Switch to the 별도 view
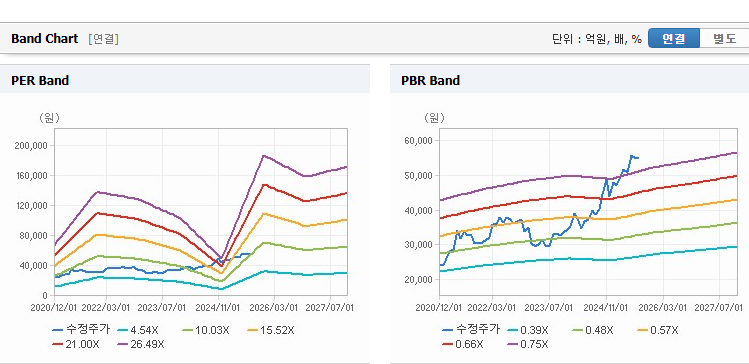Screen dimensions: 749x364 (724, 39)
